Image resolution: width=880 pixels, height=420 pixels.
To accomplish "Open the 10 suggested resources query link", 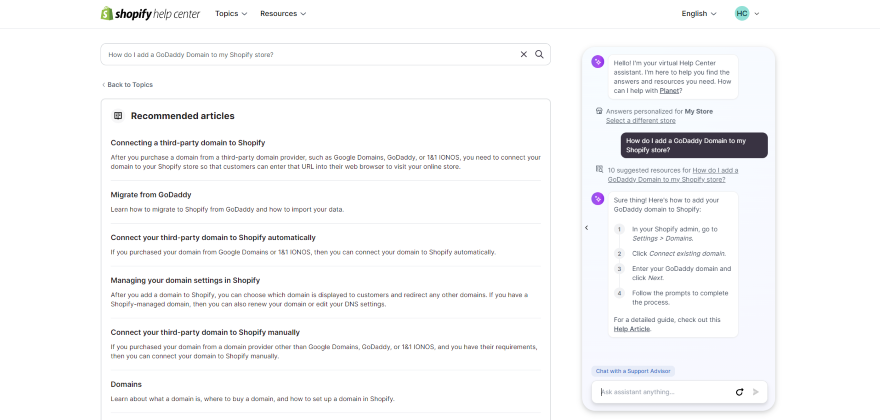I will click(x=673, y=175).
